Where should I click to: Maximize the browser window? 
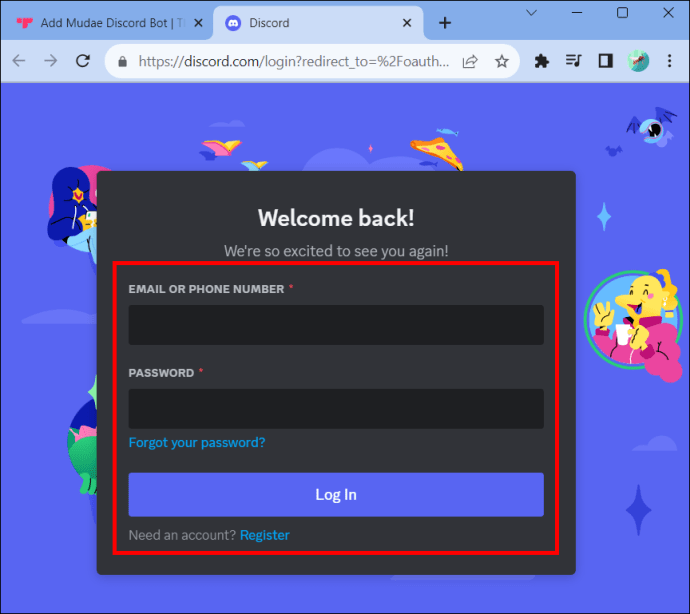[622, 13]
